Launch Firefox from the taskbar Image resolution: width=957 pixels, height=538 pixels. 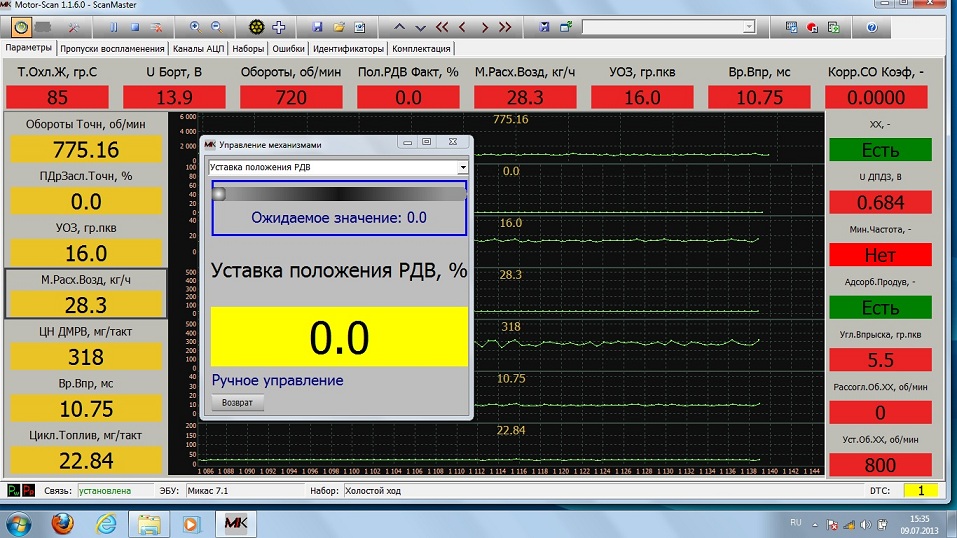[x=62, y=524]
